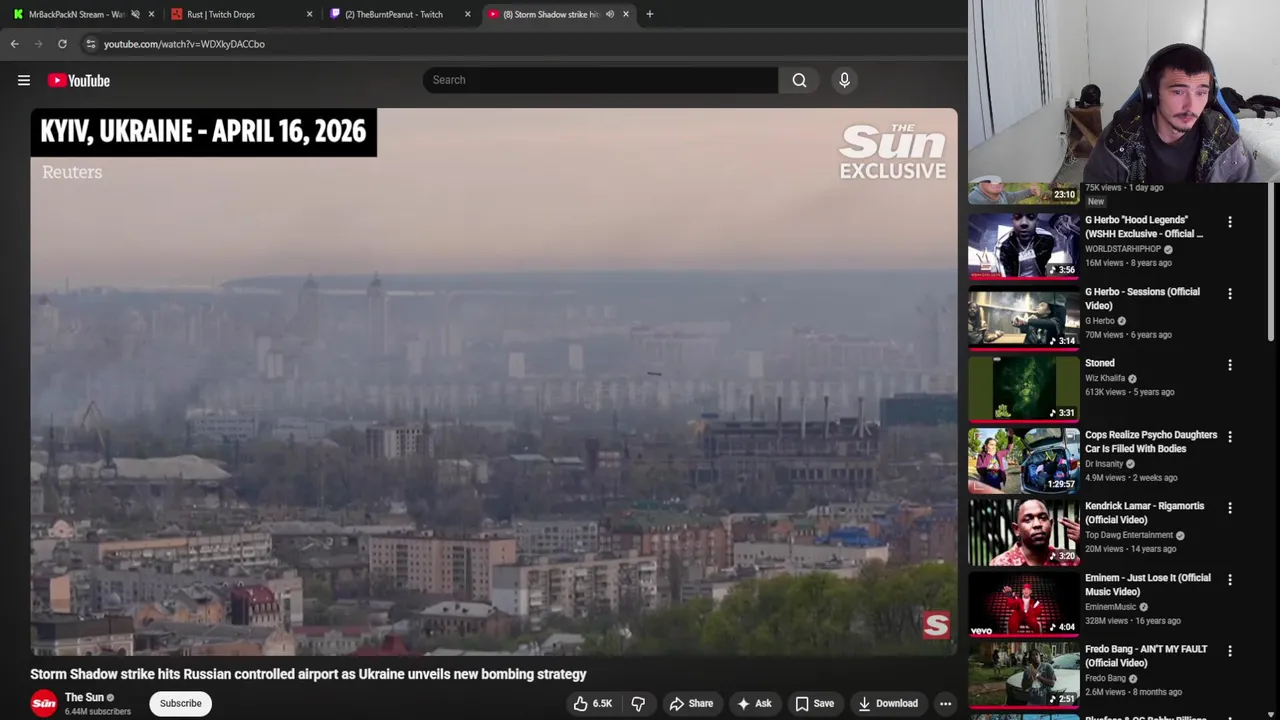Click Dr Insanity channel name
This screenshot has height=720, width=1280.
1104,464
